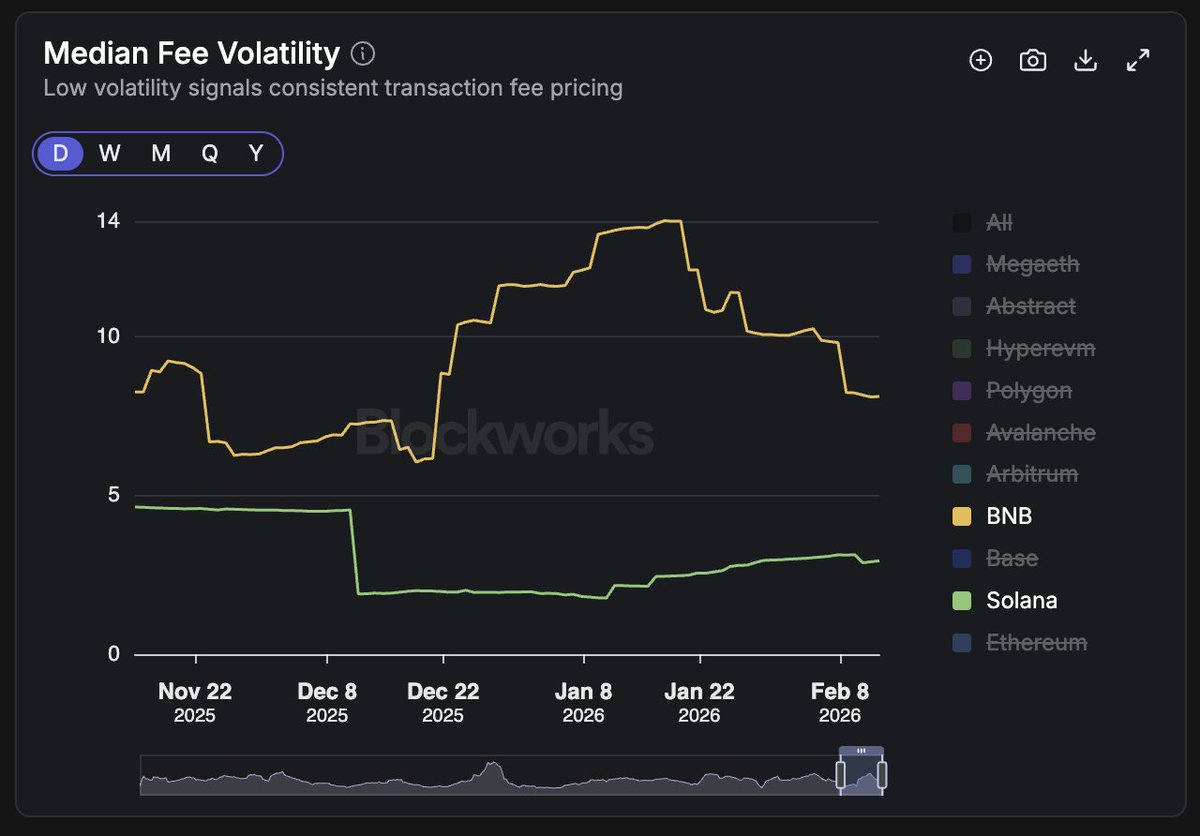This screenshot has width=1200, height=836.
Task: Click the plus circle add icon
Action: 981,61
